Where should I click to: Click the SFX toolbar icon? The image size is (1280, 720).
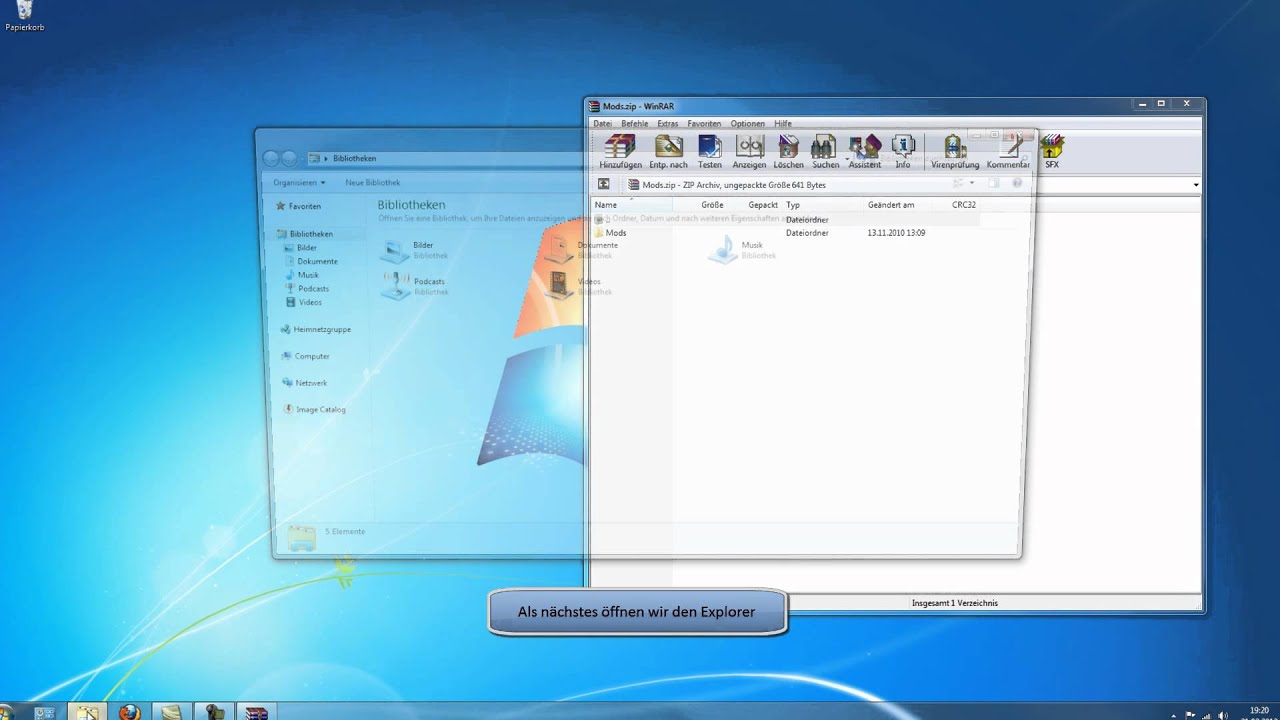tap(1052, 151)
